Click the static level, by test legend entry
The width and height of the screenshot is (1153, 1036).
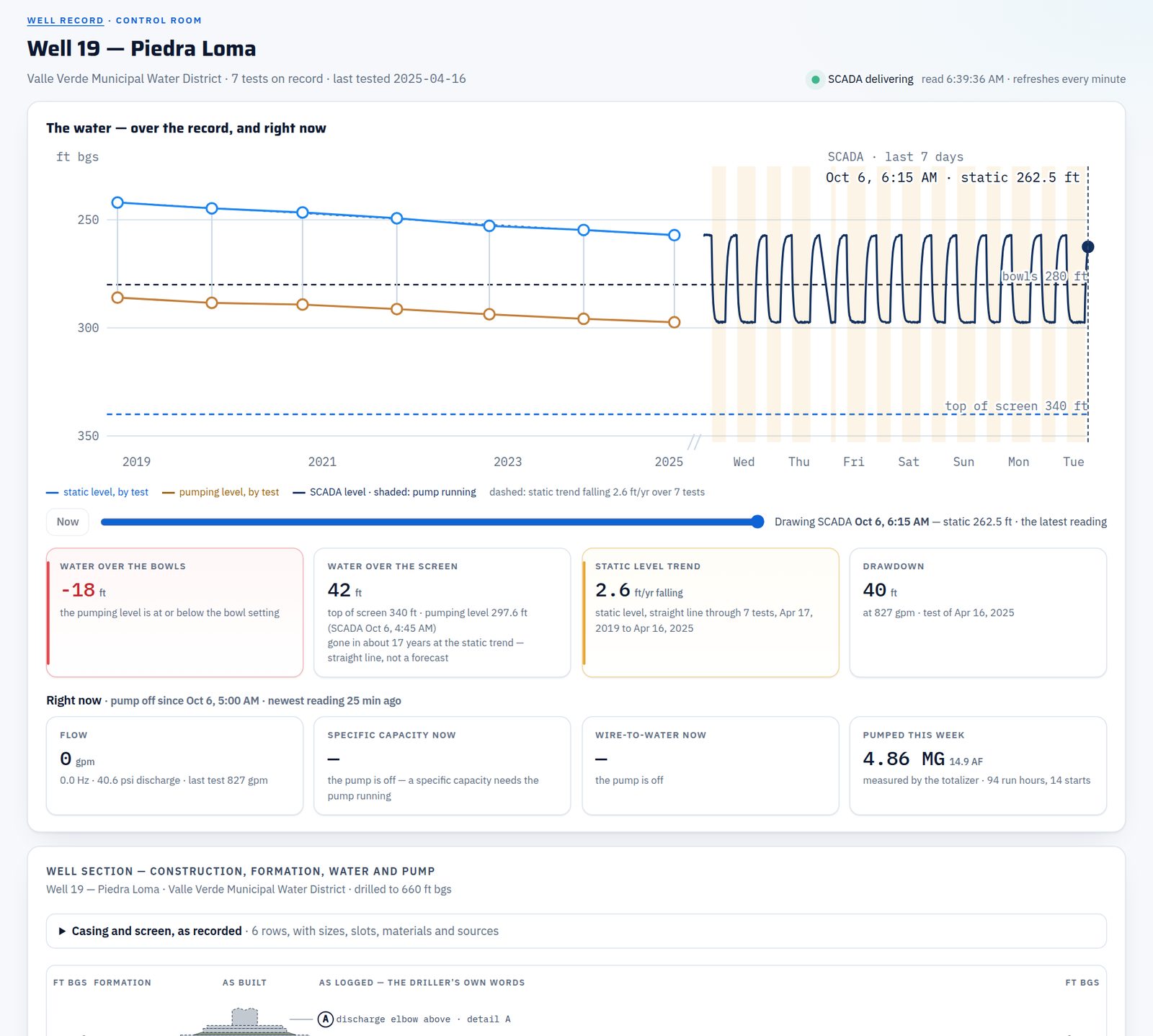pos(97,492)
